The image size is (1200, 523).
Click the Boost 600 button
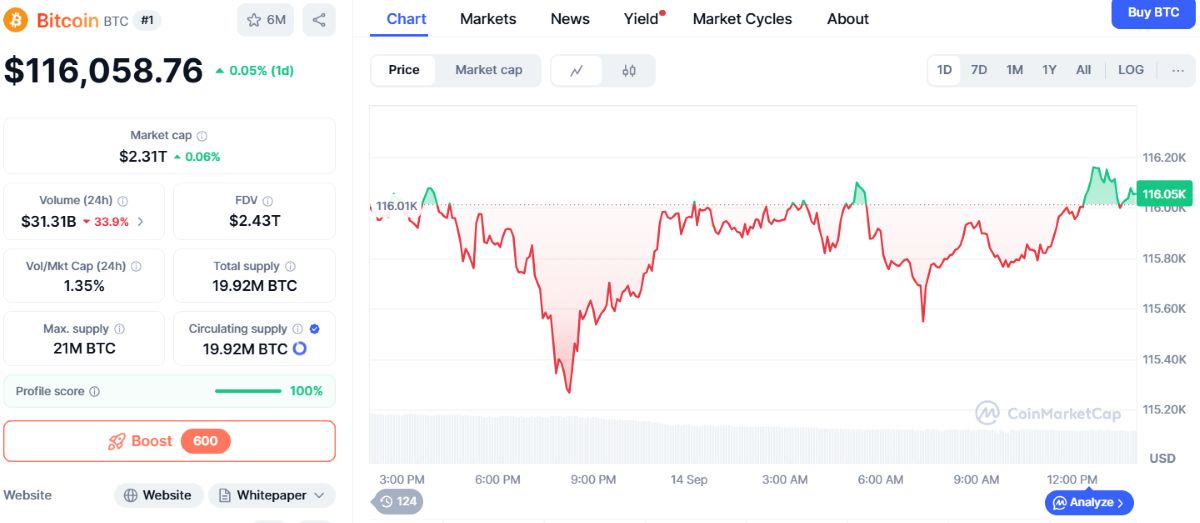(x=169, y=441)
